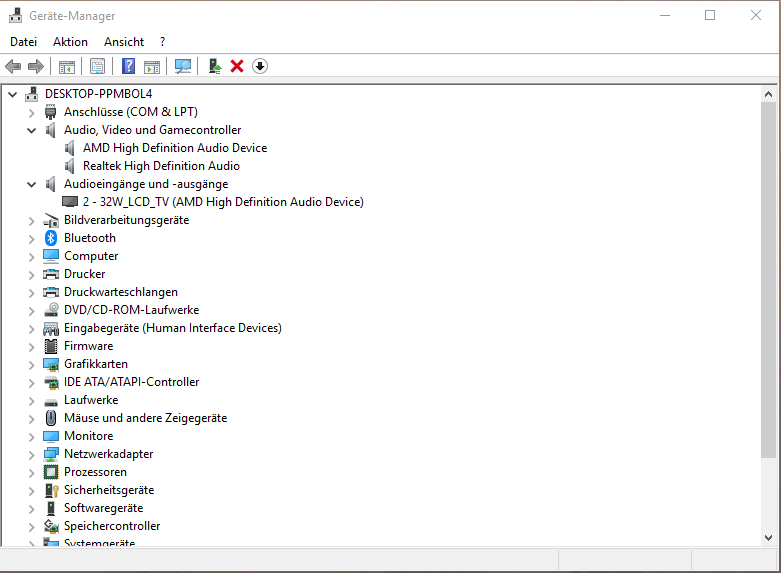This screenshot has height=573, width=781.
Task: Open the ? help menu
Action: click(162, 42)
